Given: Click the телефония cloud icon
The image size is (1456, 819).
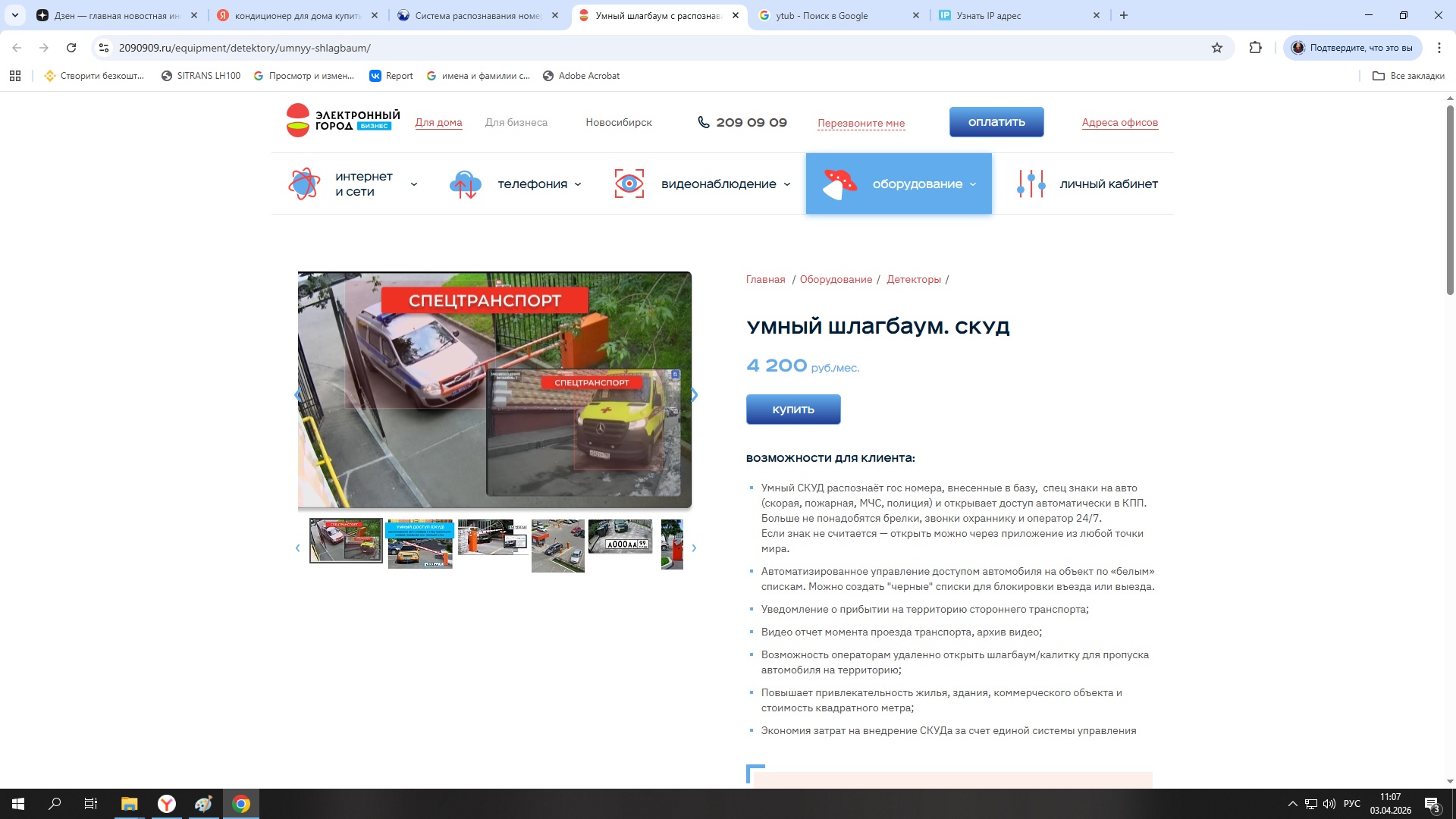Looking at the screenshot, I should click(x=465, y=184).
